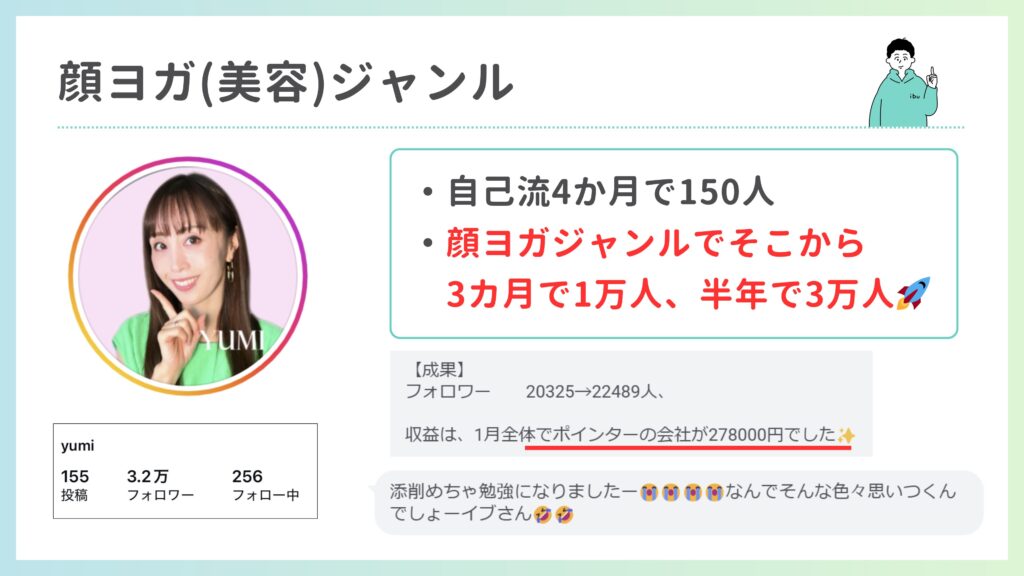
Task: Click the pointing man illustration in green hoodie
Action: pyautogui.click(x=904, y=82)
